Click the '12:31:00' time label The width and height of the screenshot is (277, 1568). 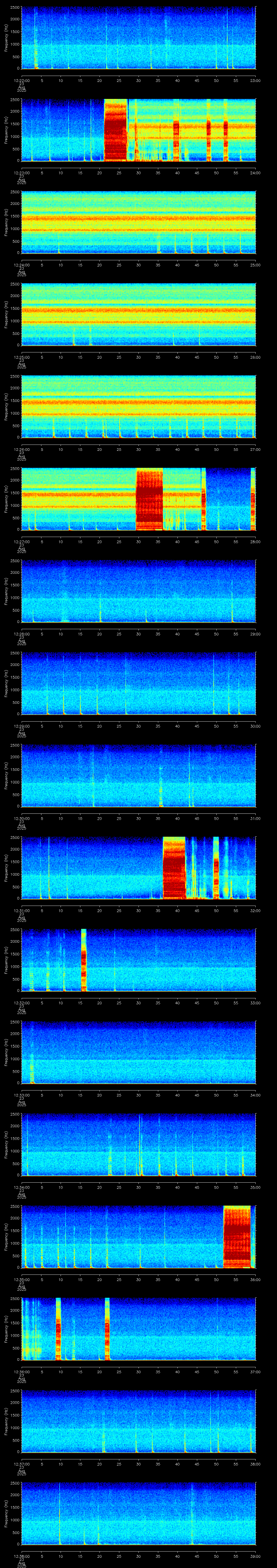(21, 910)
